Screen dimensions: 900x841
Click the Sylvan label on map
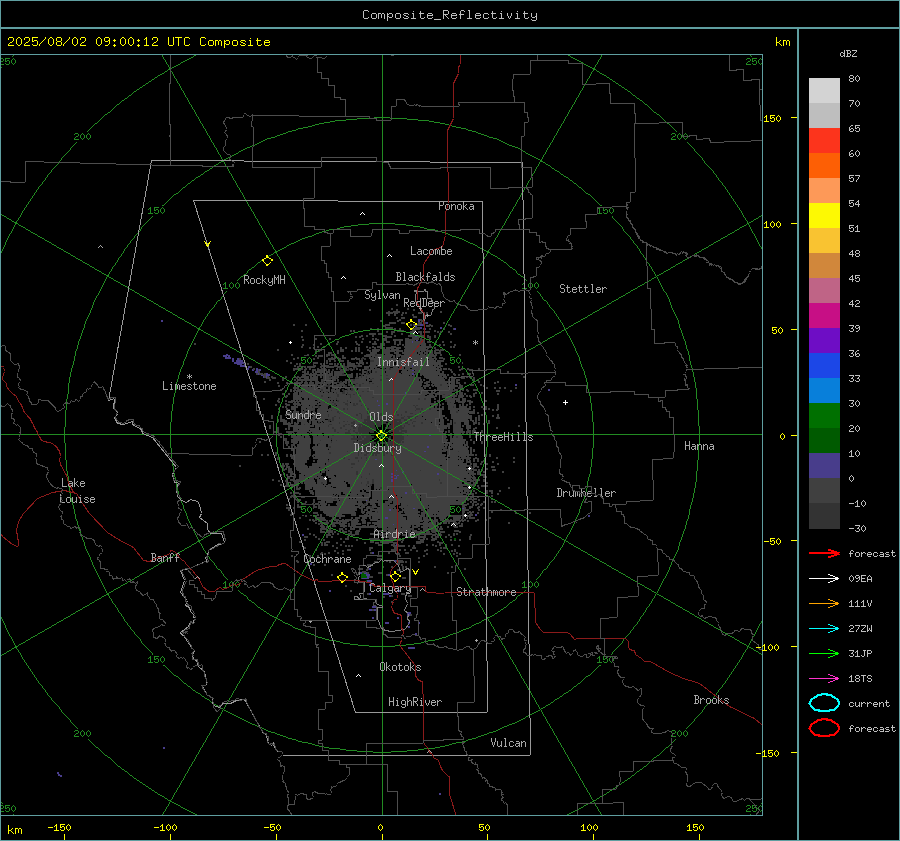(382, 295)
